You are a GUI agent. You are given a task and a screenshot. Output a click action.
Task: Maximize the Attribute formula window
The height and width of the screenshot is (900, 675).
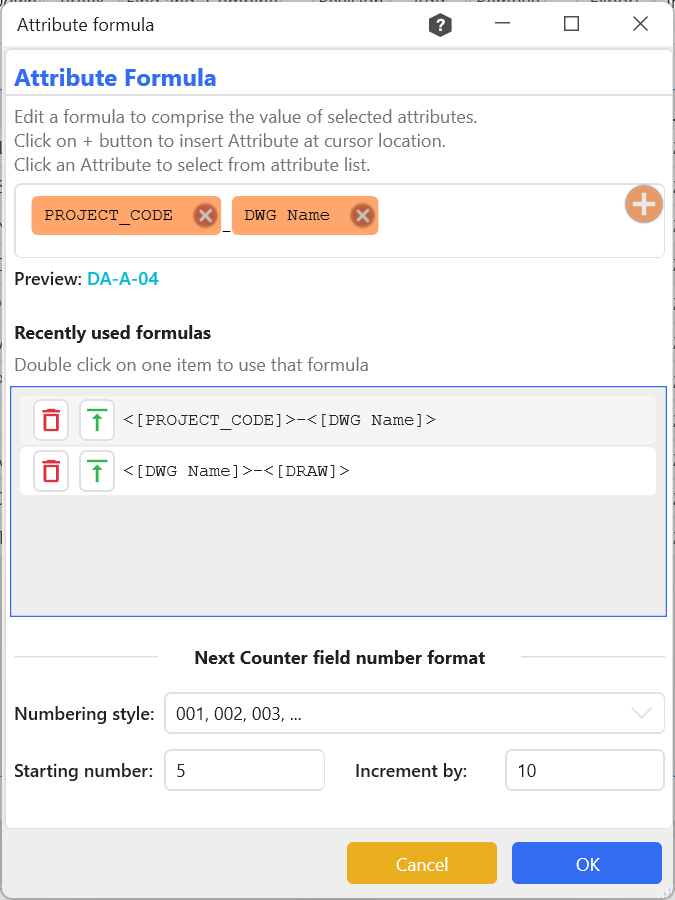coord(571,25)
